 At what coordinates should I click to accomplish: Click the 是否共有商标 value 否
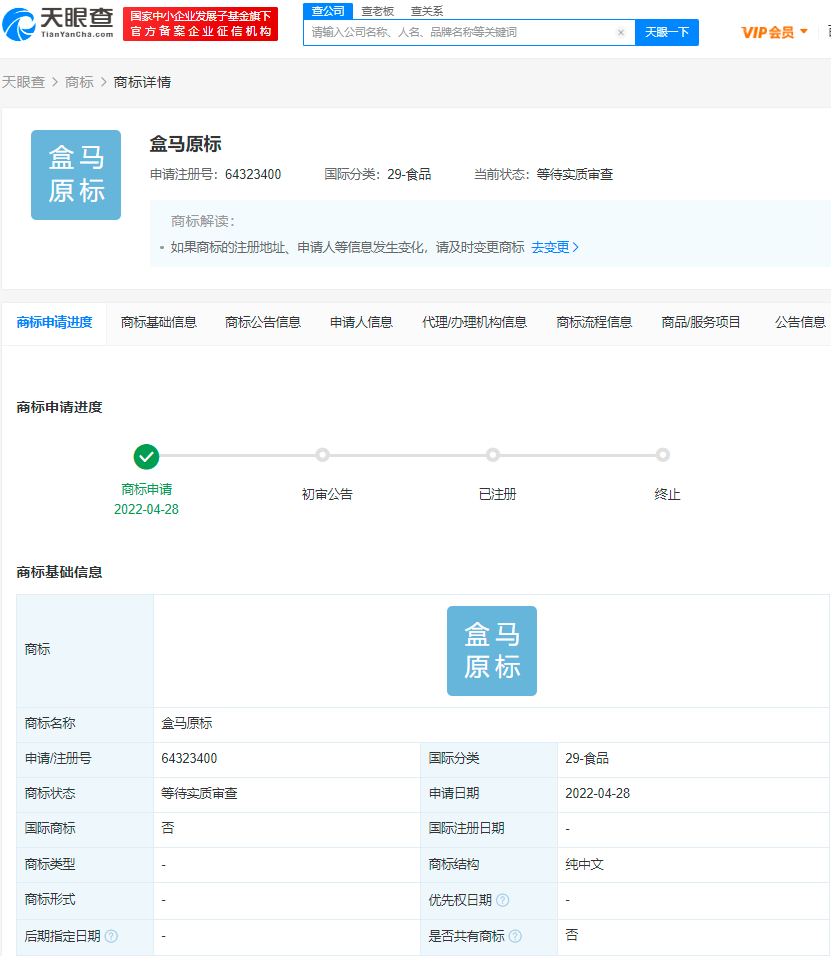tap(572, 935)
